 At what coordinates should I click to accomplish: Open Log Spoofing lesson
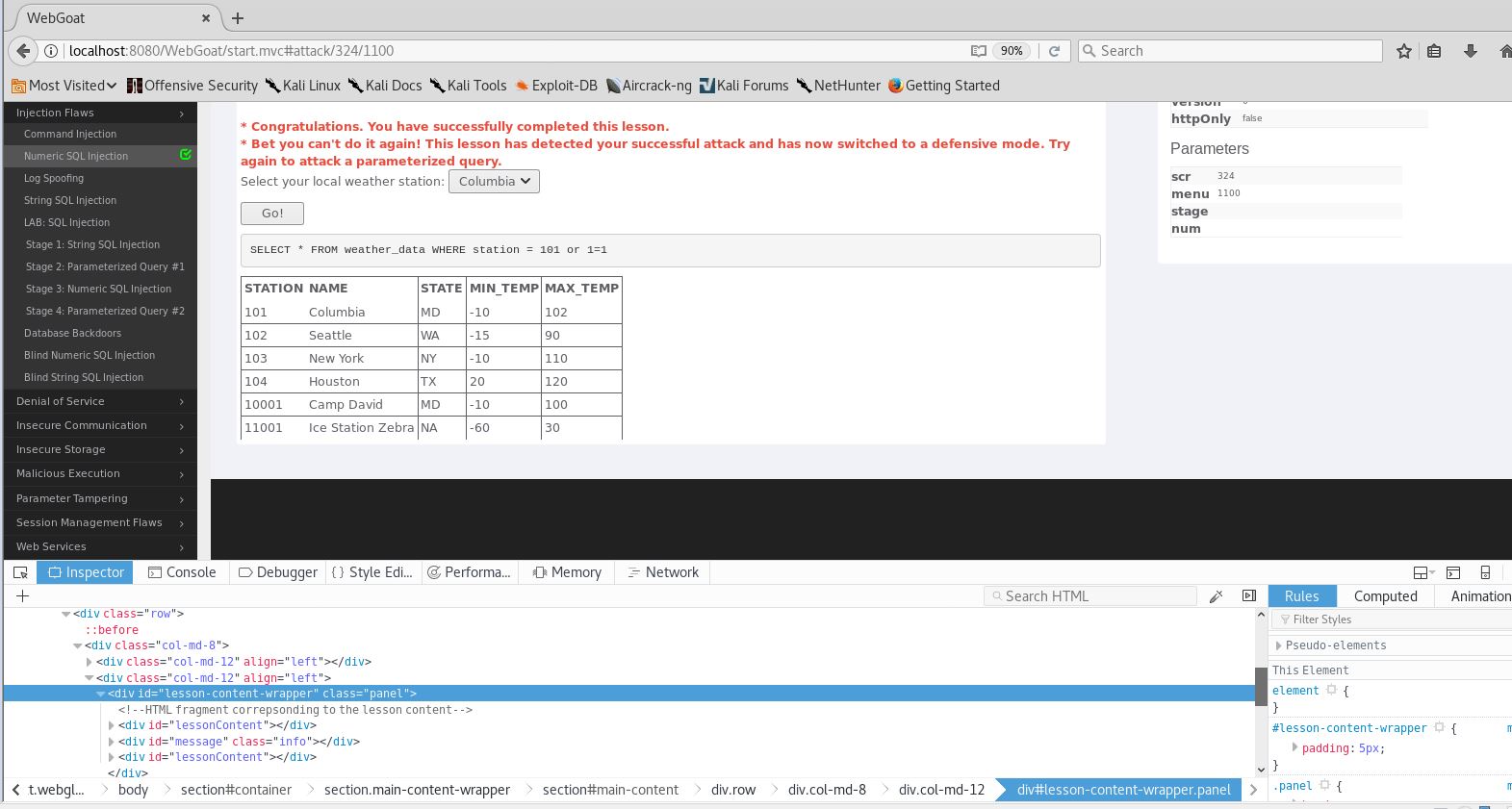tap(54, 178)
